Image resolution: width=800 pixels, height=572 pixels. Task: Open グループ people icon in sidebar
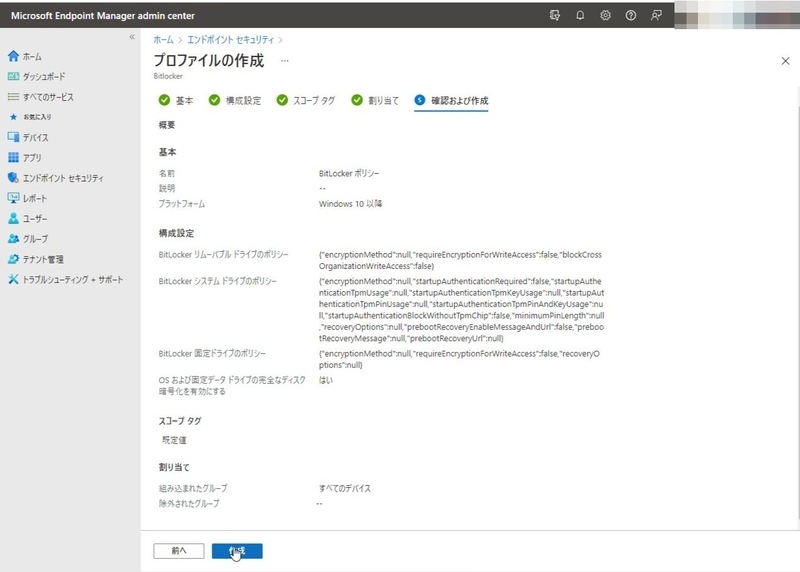pyautogui.click(x=13, y=239)
